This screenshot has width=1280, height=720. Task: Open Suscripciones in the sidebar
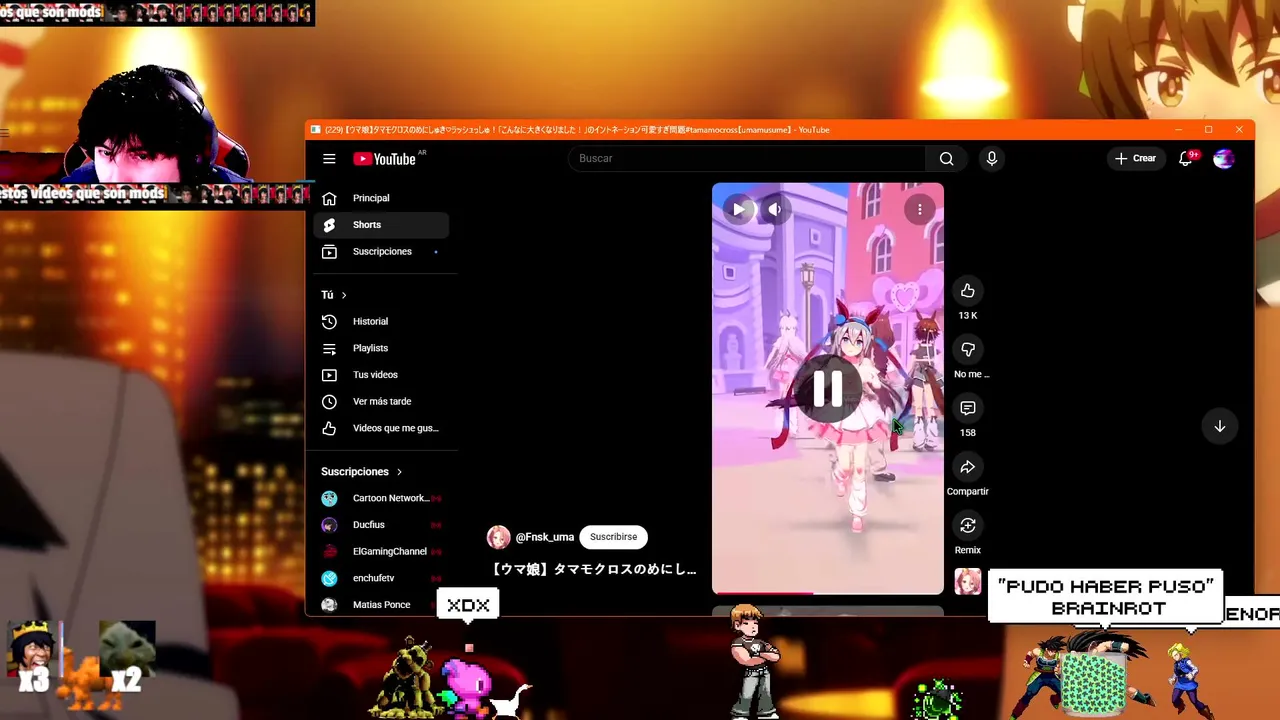pyautogui.click(x=381, y=252)
